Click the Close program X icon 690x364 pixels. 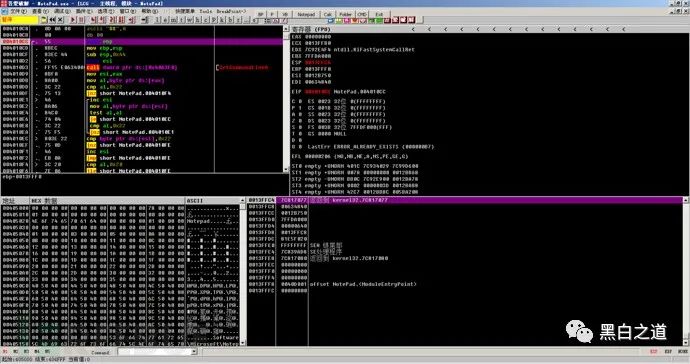tap(60, 20)
